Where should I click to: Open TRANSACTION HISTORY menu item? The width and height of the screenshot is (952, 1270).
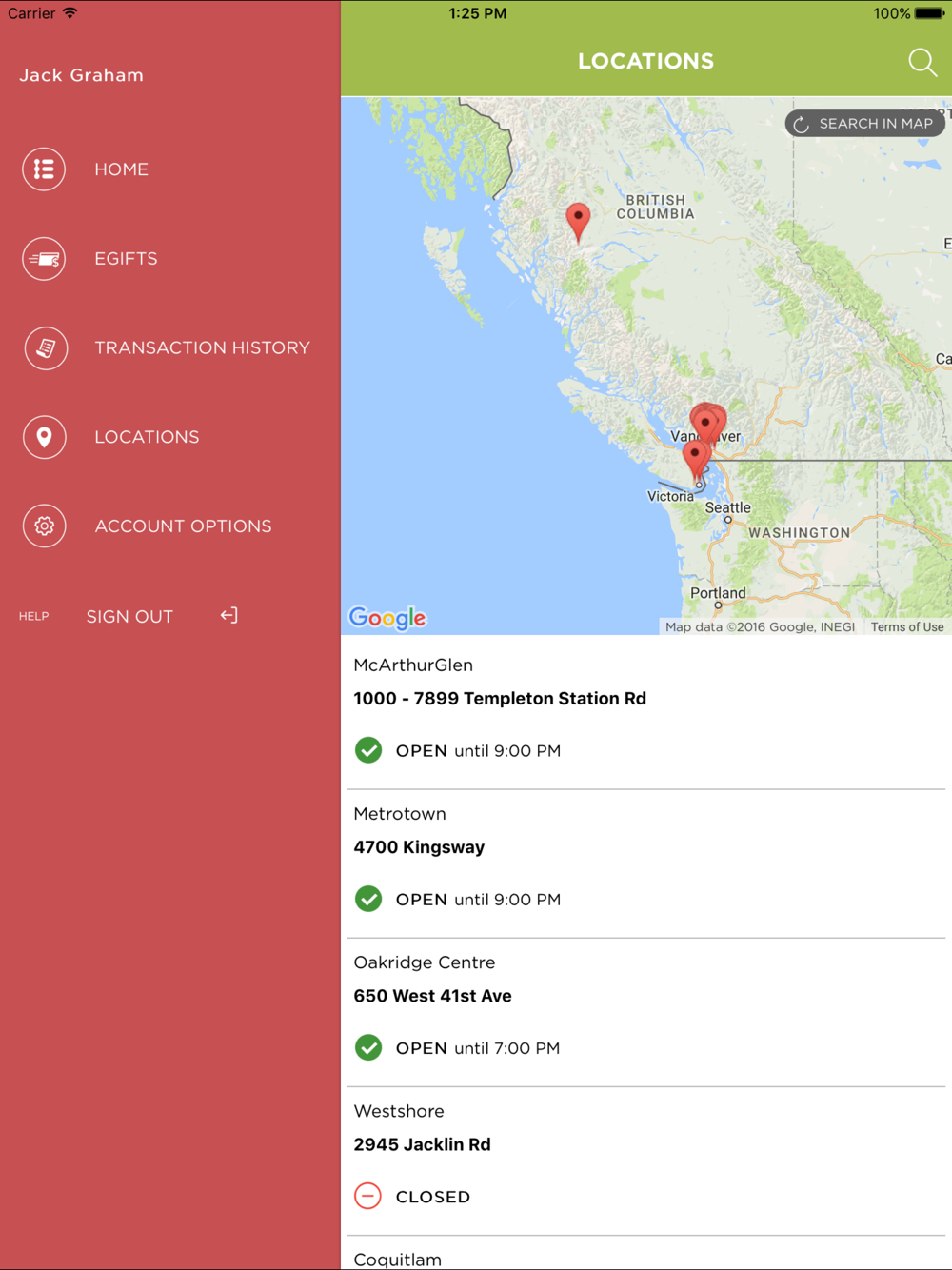[202, 348]
